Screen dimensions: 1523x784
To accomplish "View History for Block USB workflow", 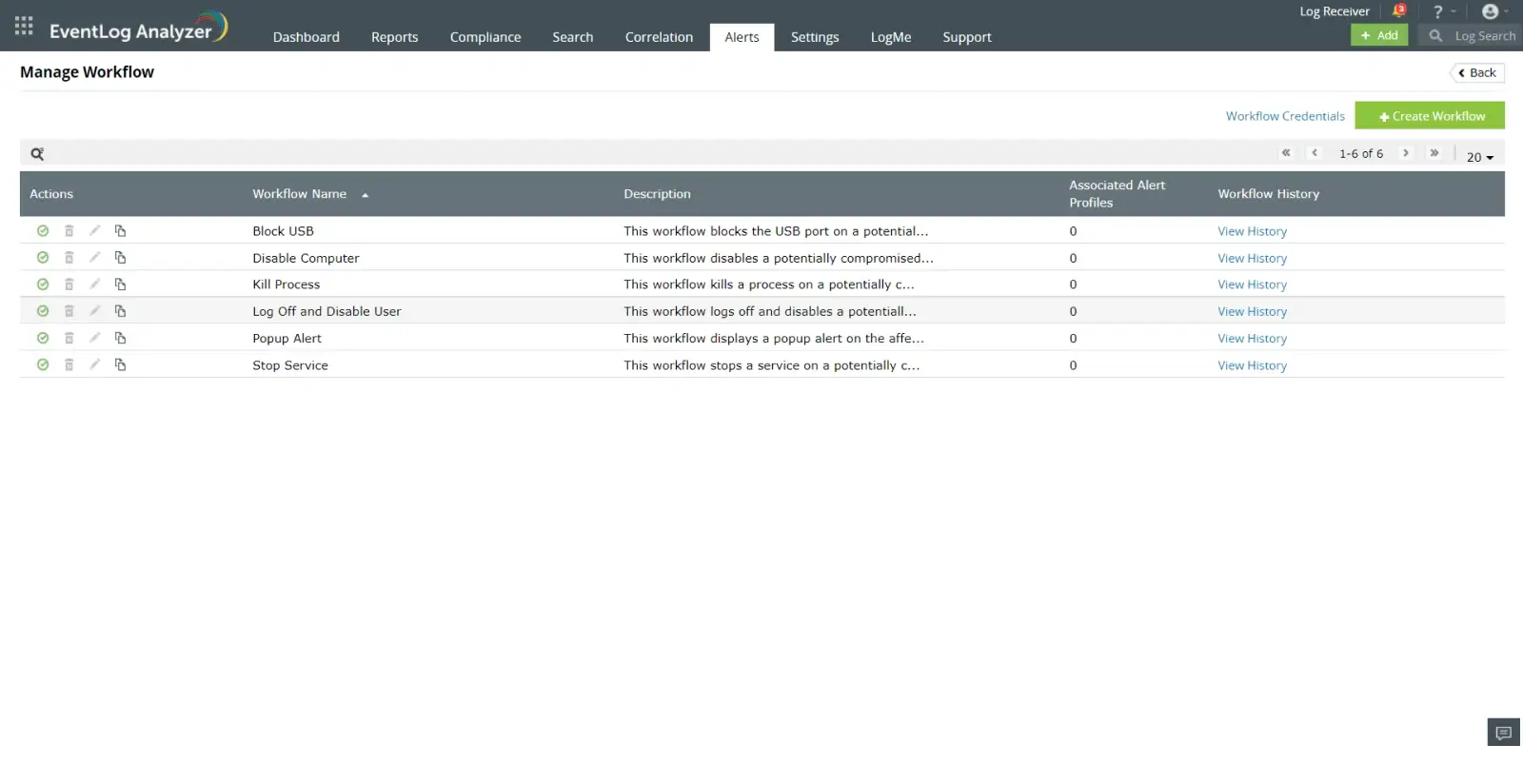I will pyautogui.click(x=1252, y=231).
